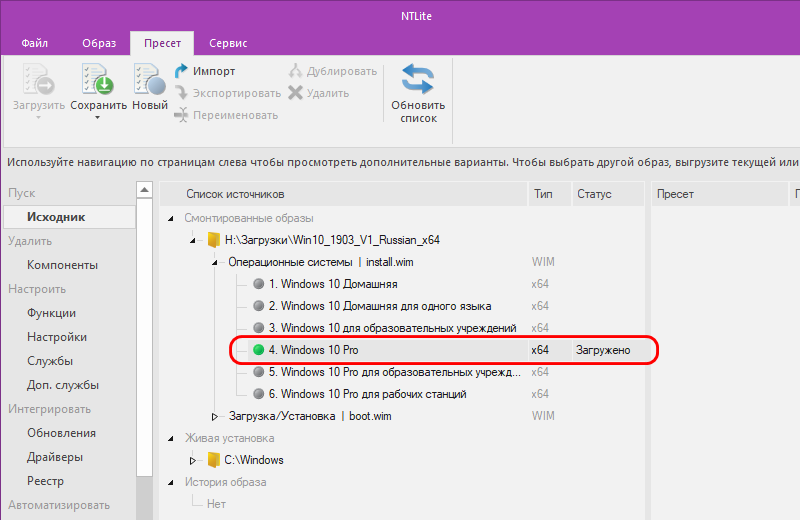This screenshot has height=520, width=800.
Task: Open the Доп. службы page
Action: [x=63, y=385]
